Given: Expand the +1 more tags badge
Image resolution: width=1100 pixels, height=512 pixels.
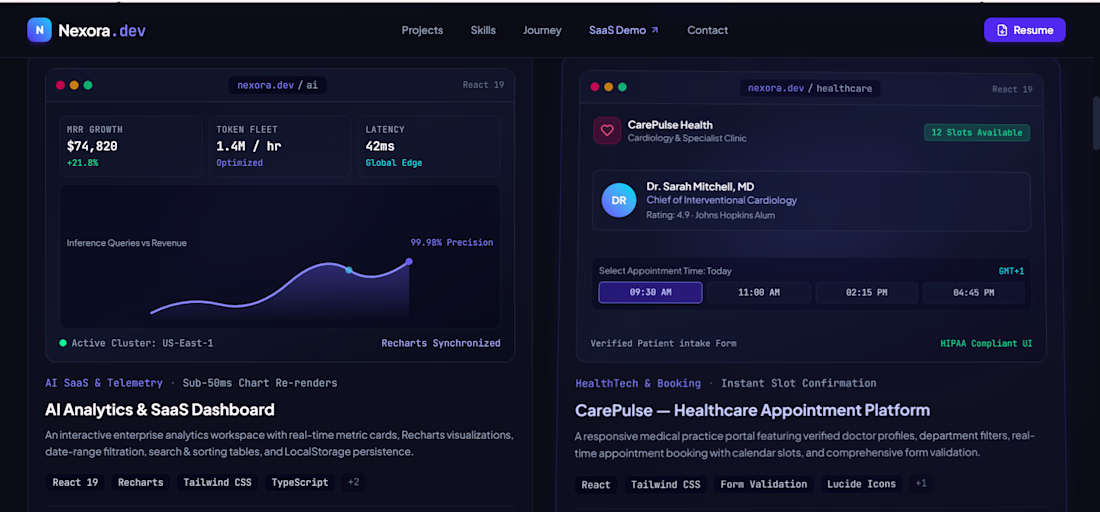Looking at the screenshot, I should tap(921, 484).
